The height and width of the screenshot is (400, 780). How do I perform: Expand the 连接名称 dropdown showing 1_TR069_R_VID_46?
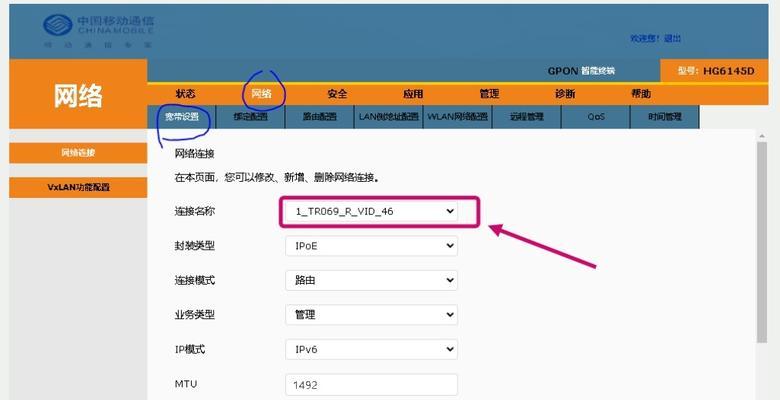coord(372,211)
